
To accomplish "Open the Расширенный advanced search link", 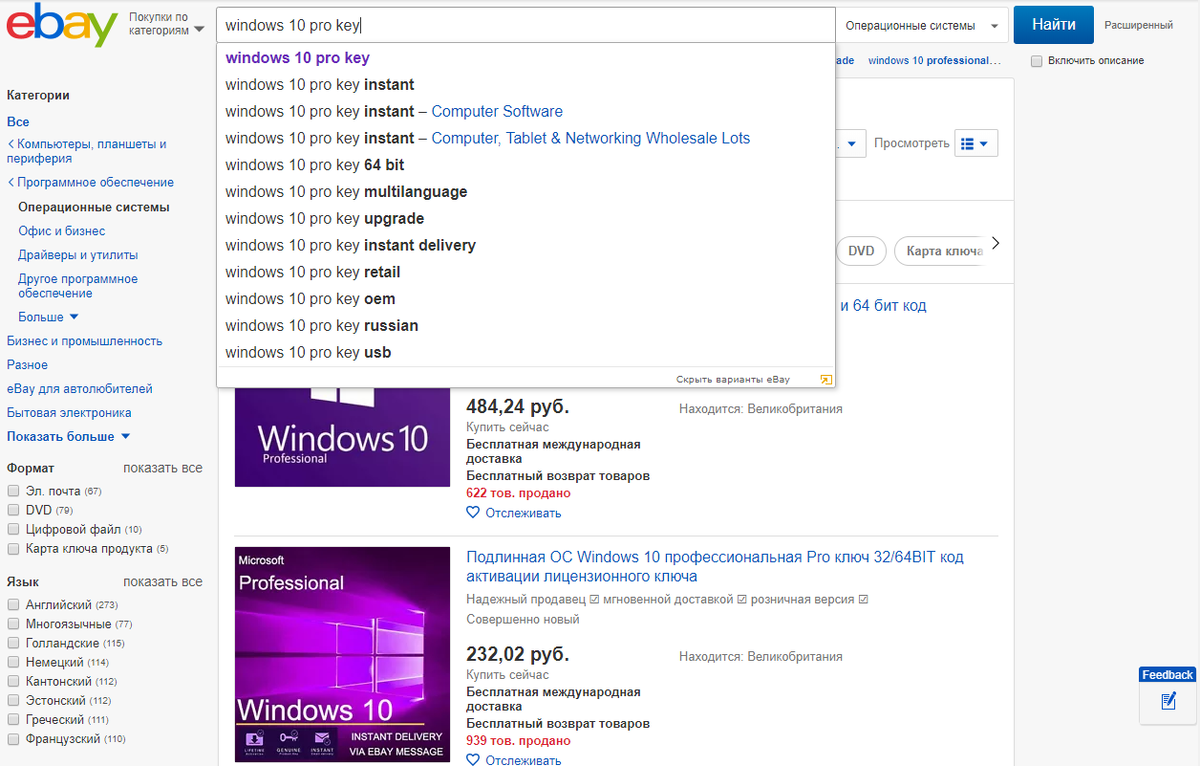I will (x=1139, y=25).
